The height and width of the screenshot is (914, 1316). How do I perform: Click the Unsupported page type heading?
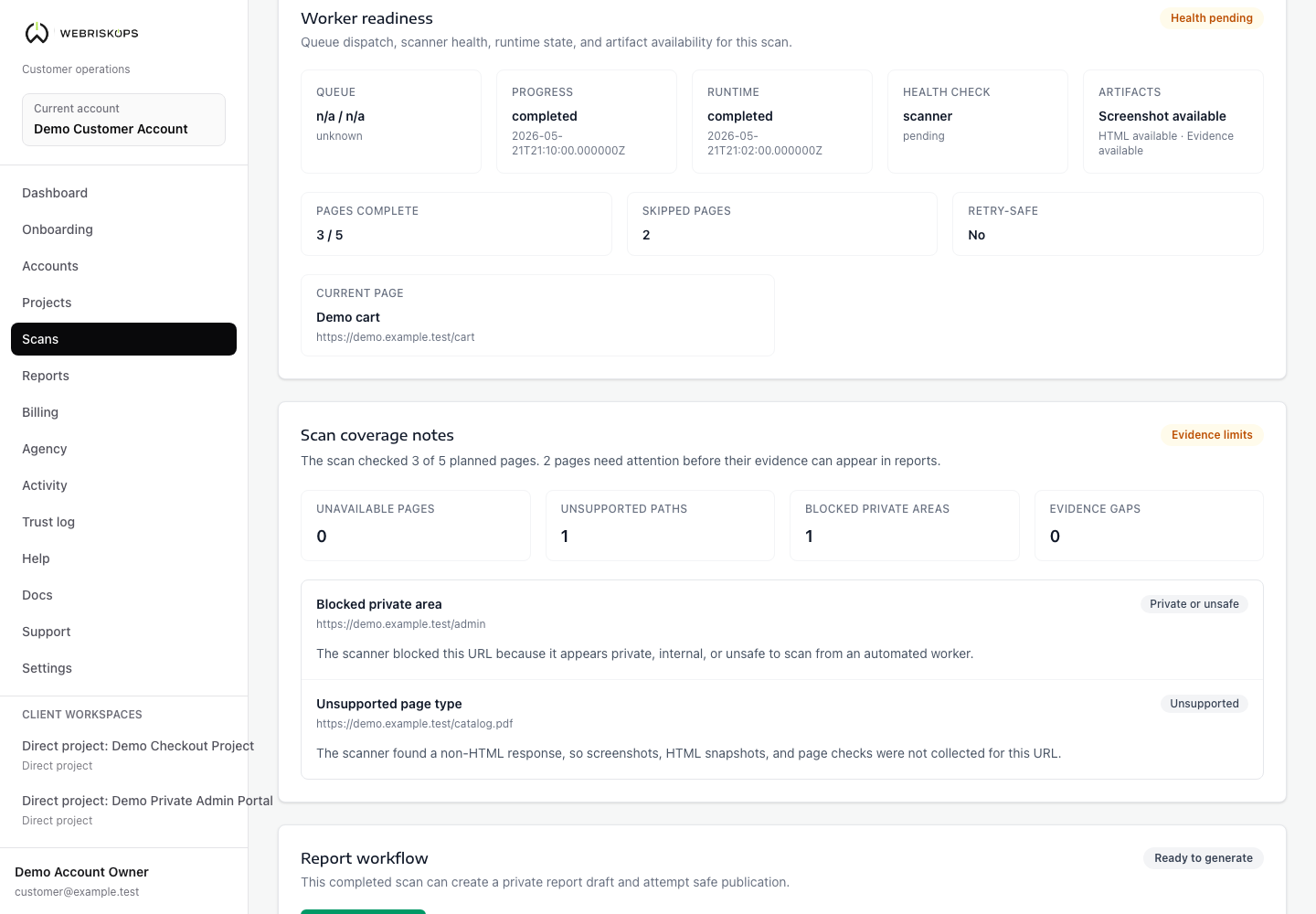point(389,704)
